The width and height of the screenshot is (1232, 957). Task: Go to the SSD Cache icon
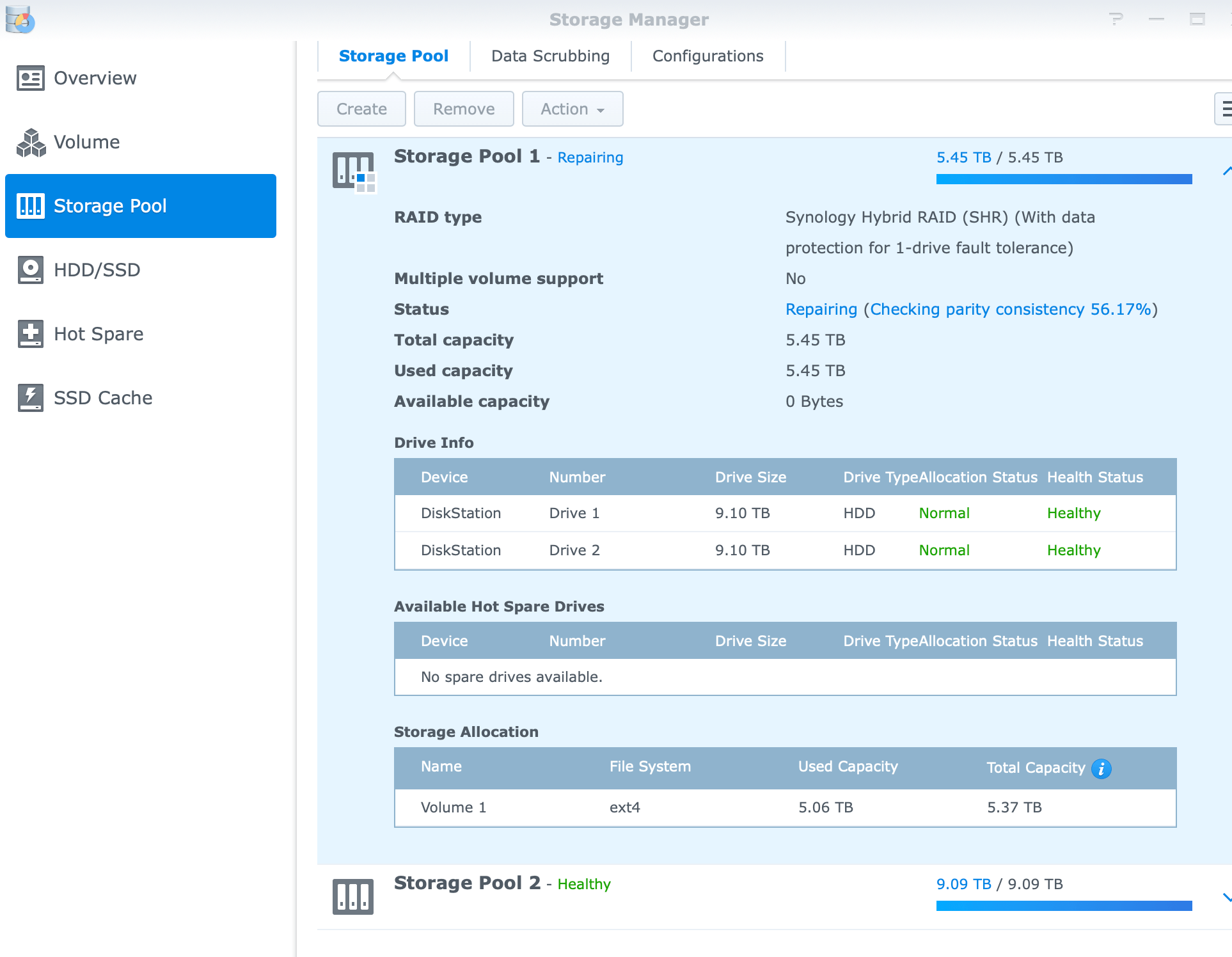point(30,398)
